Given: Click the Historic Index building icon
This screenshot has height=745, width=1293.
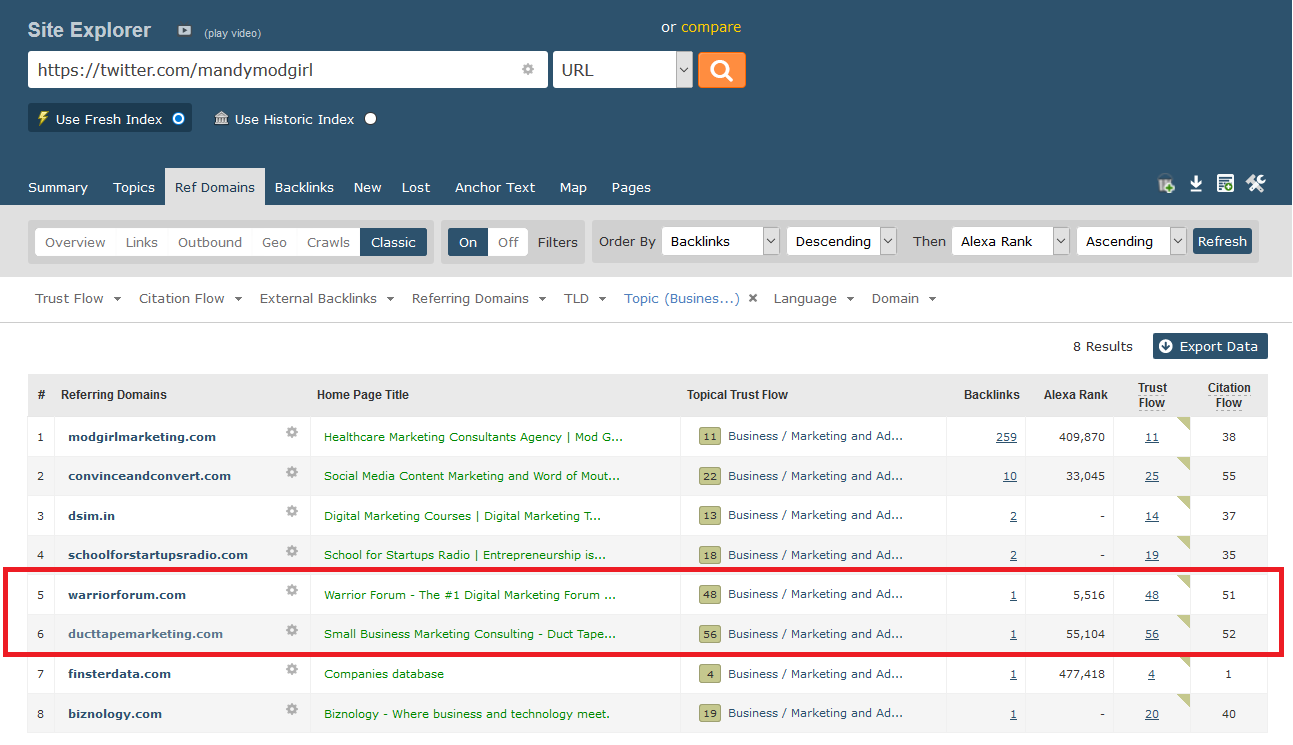Looking at the screenshot, I should pyautogui.click(x=222, y=118).
